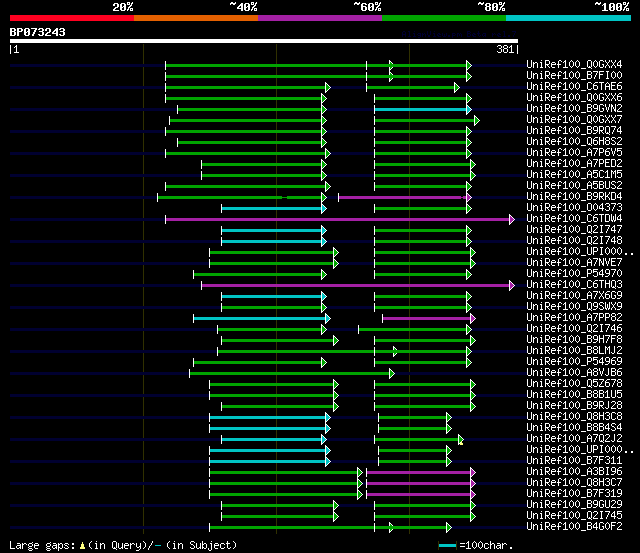Click the purple alignment bar in A3BI96 row
The width and height of the screenshot is (640, 553).
421,473
